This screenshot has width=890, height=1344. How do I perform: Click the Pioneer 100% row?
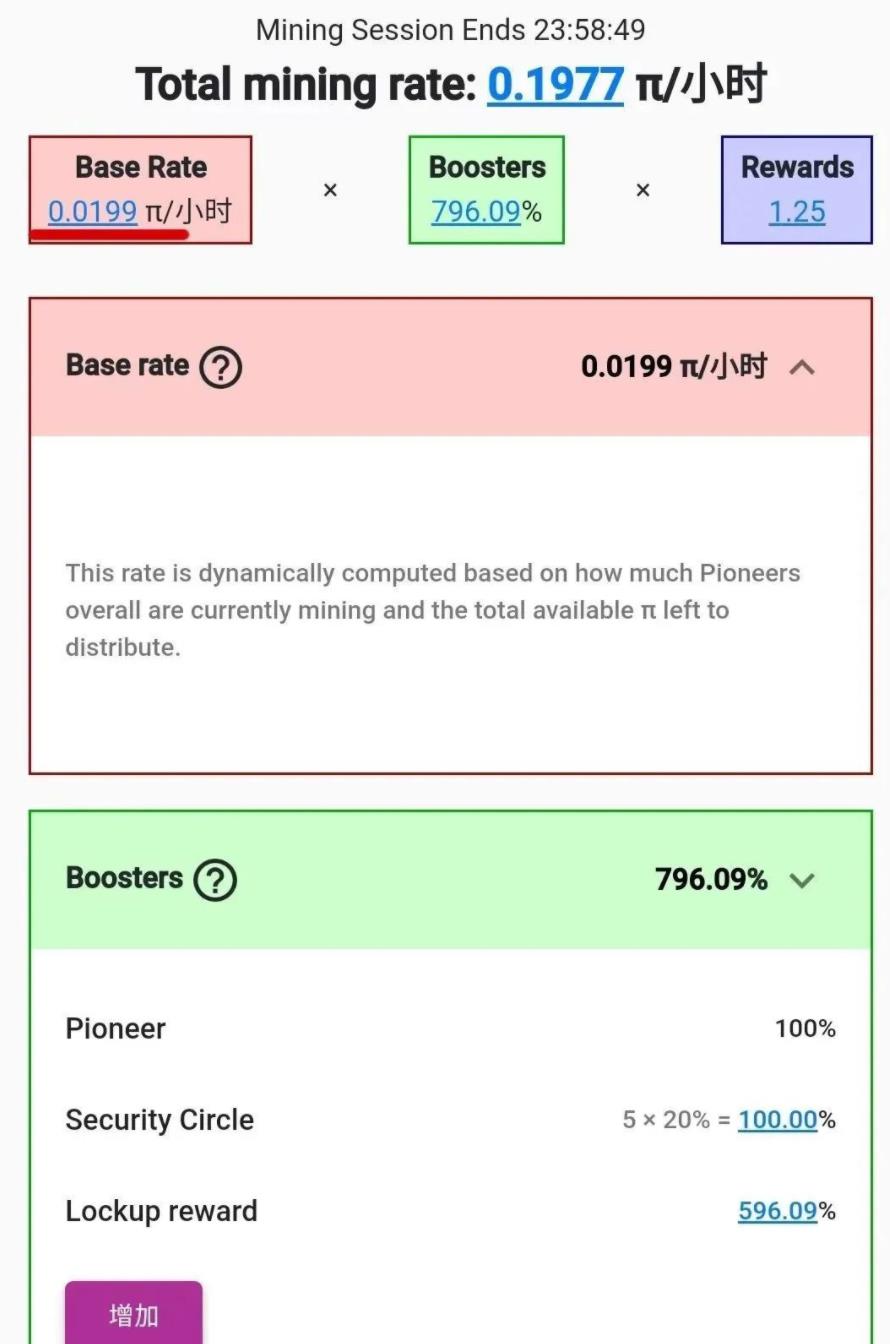450,1029
